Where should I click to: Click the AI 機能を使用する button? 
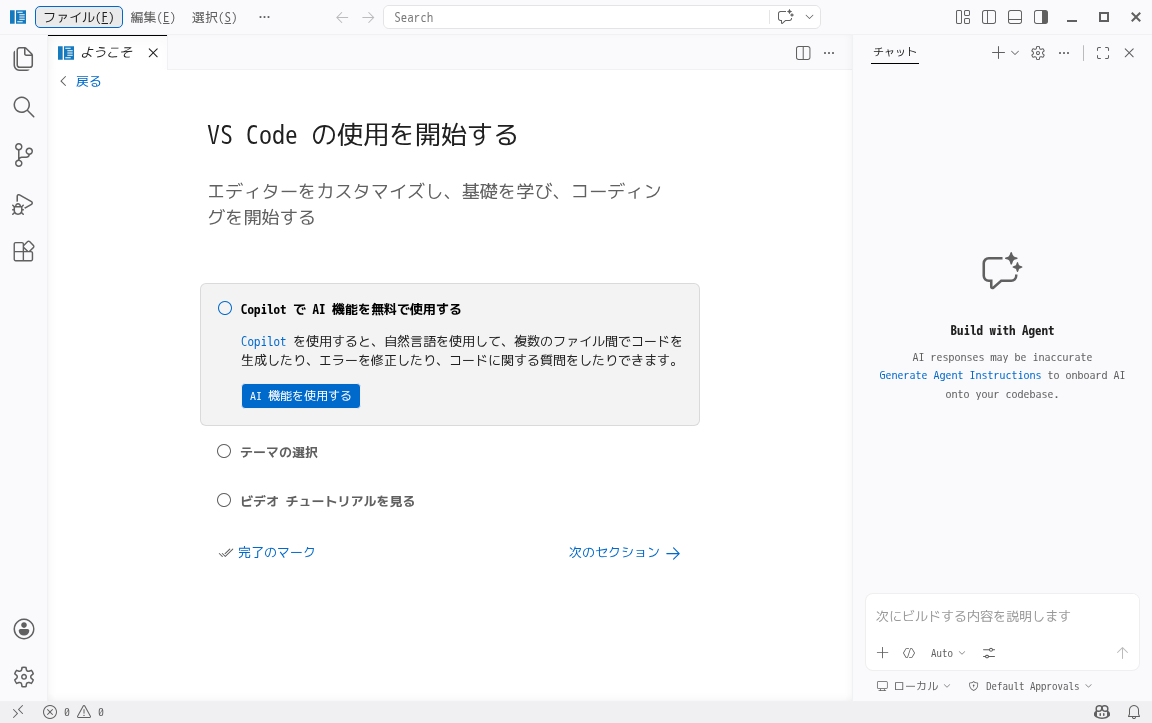(x=300, y=396)
